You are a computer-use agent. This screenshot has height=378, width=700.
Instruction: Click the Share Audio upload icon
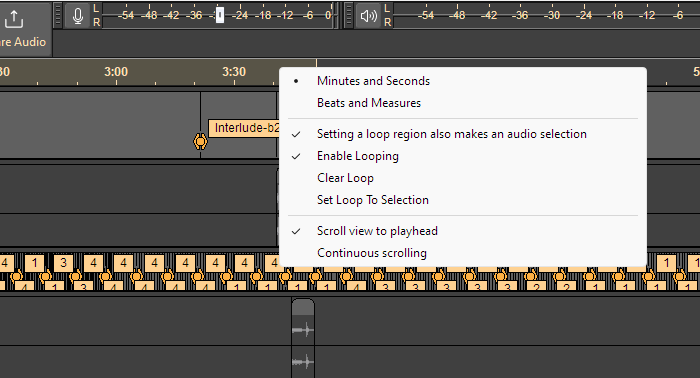14,19
